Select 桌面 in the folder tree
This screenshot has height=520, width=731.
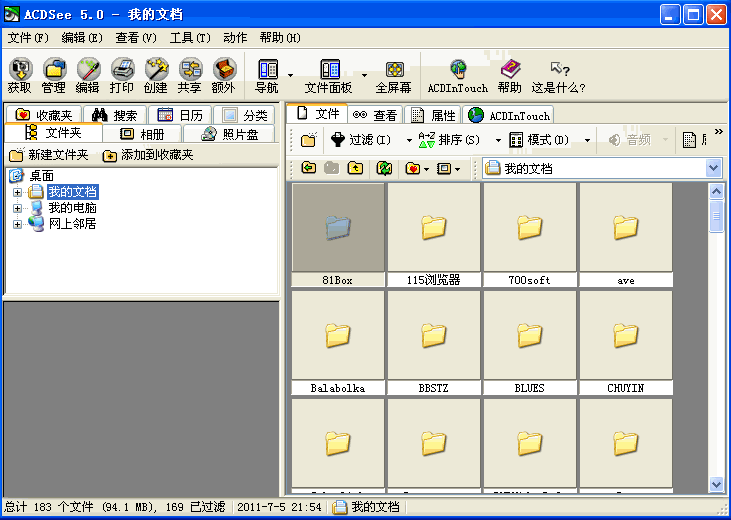click(41, 176)
